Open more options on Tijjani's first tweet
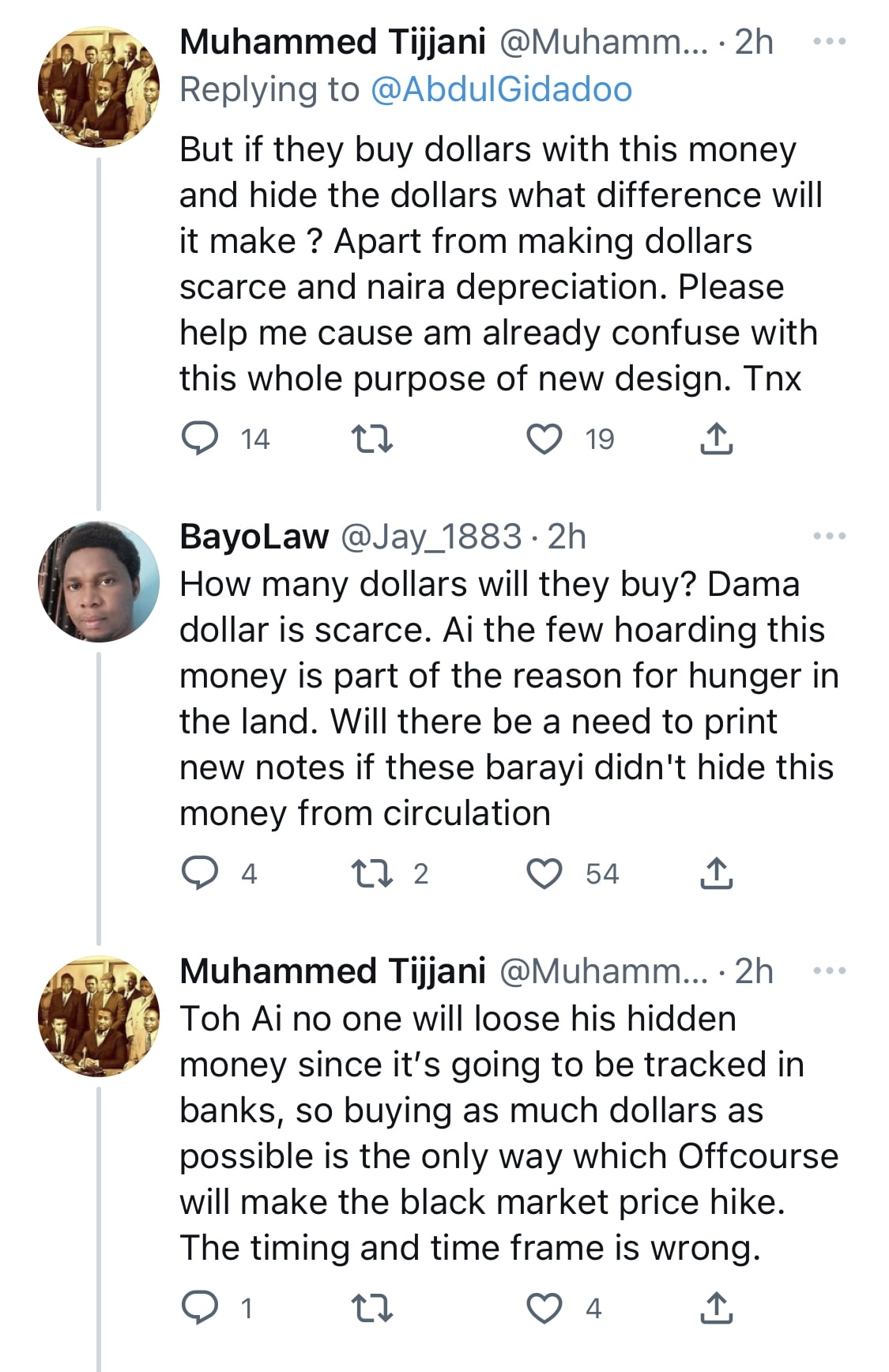The image size is (889, 1372). pos(829,41)
